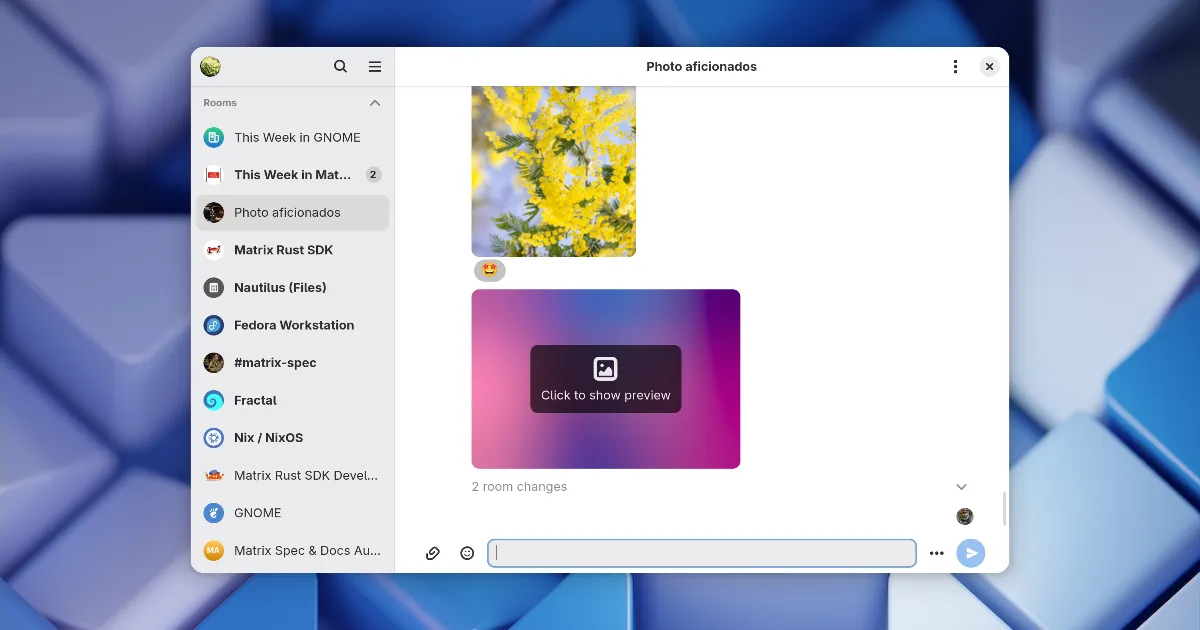Click the chat history scrollbar
Viewport: 1200px width, 630px height.
point(1004,508)
